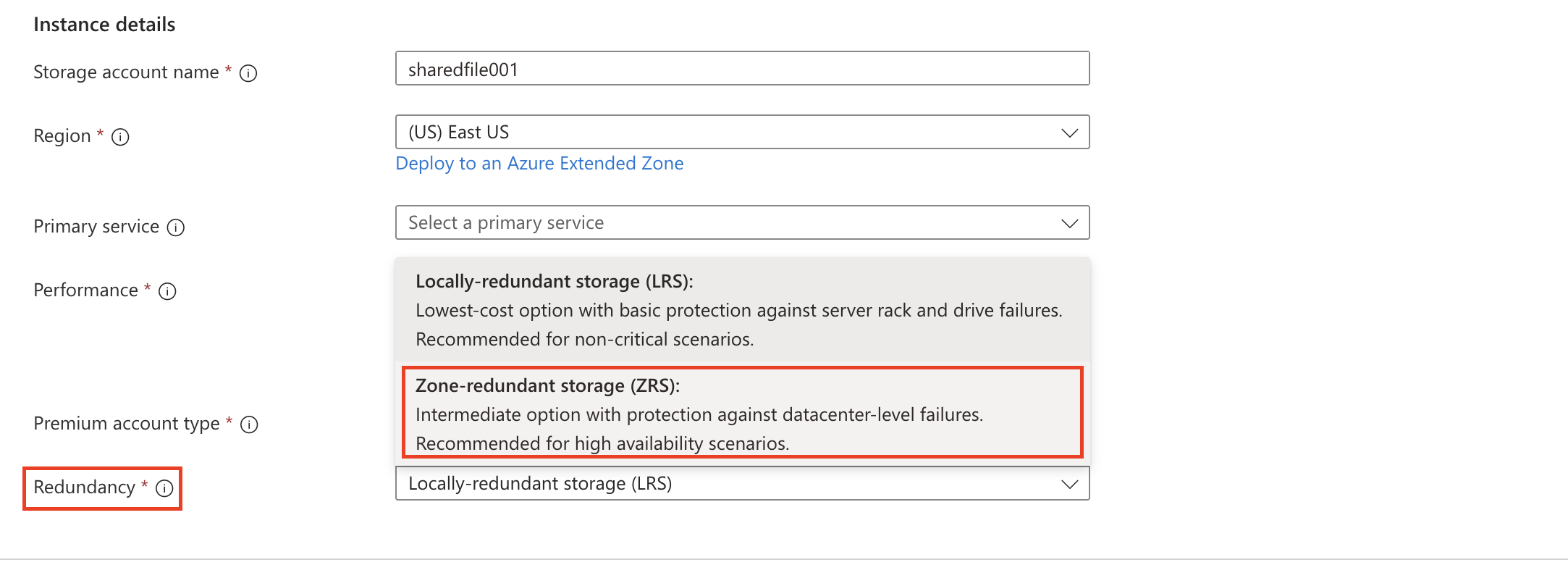Click the Premium account type label

127,423
